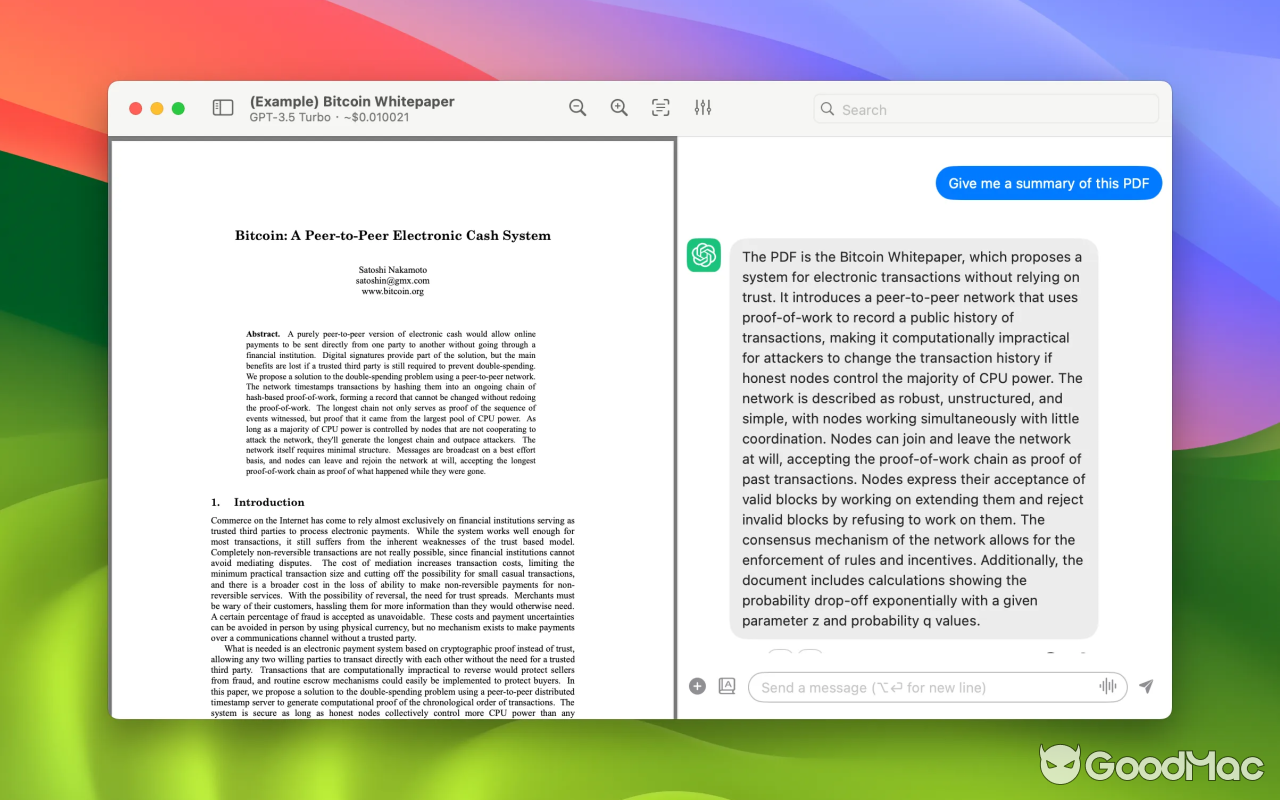Screen dimensions: 1280x800
Task: Select the 'Give me a summary' bubble
Action: pos(1048,183)
